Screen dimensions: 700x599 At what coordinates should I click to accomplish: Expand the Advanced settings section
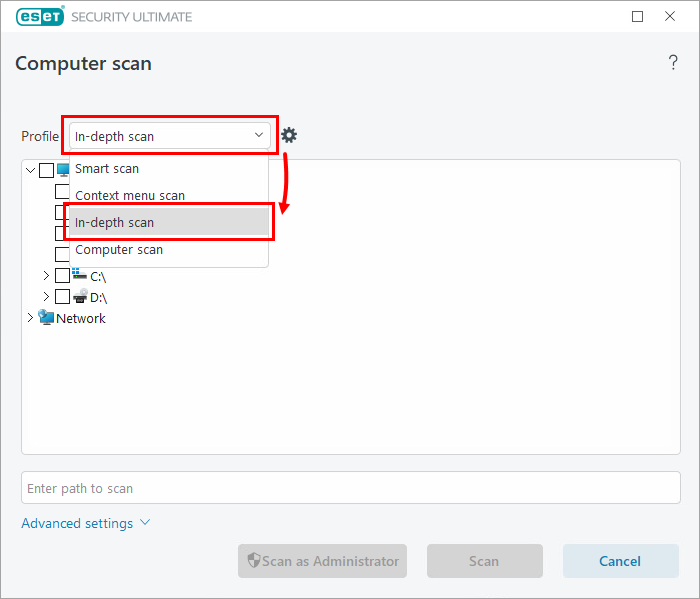click(85, 523)
